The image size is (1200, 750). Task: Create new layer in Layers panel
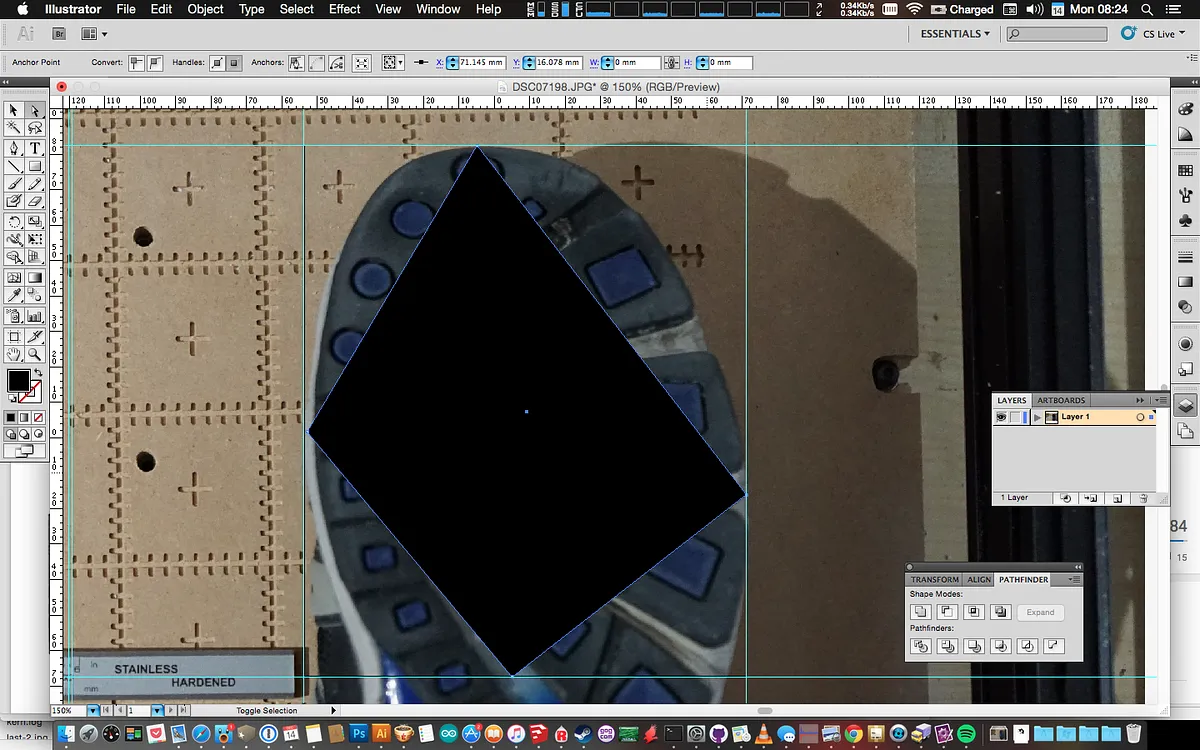(x=1117, y=497)
